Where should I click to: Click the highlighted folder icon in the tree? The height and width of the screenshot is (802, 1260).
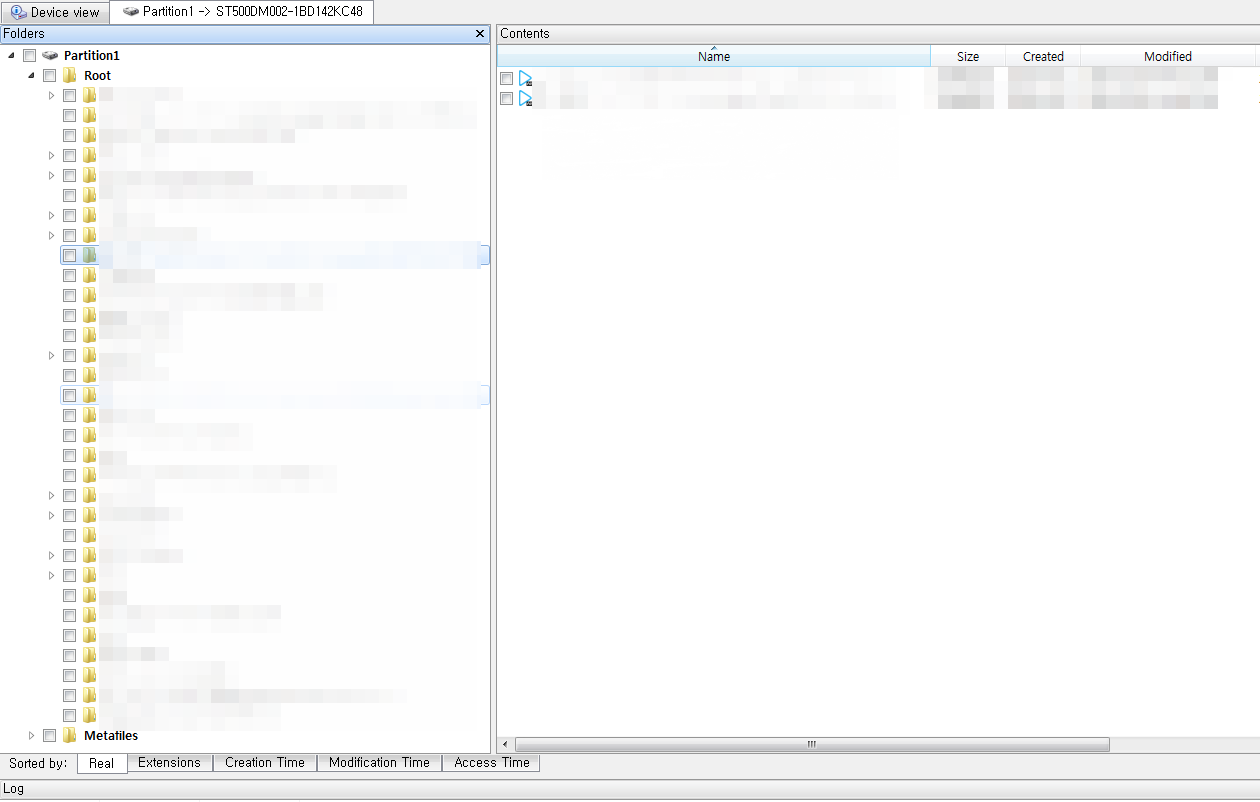(89, 255)
